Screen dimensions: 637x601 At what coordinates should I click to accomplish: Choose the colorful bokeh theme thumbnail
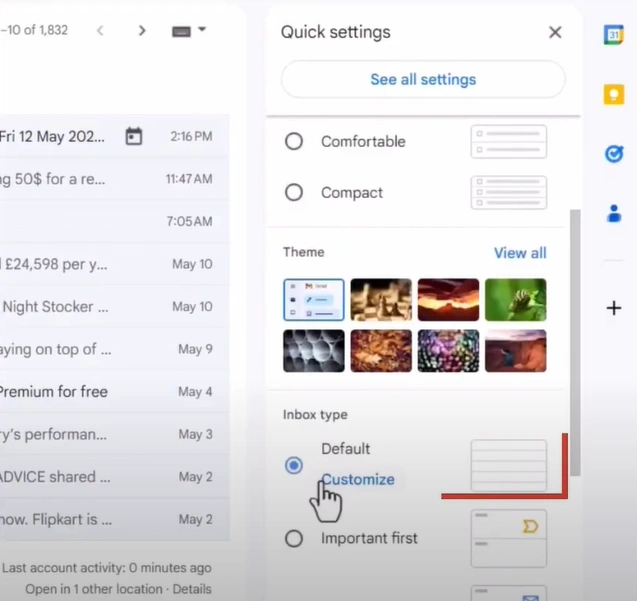[448, 351]
